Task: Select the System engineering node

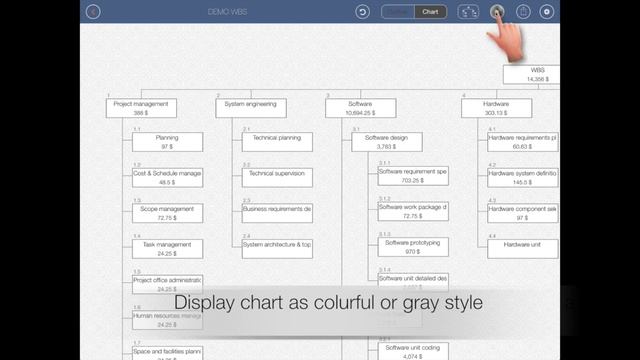Action: 251,108
